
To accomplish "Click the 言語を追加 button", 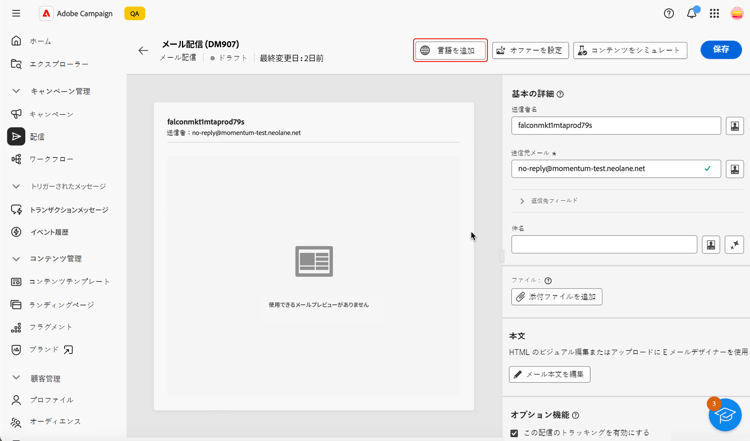I will (x=450, y=50).
